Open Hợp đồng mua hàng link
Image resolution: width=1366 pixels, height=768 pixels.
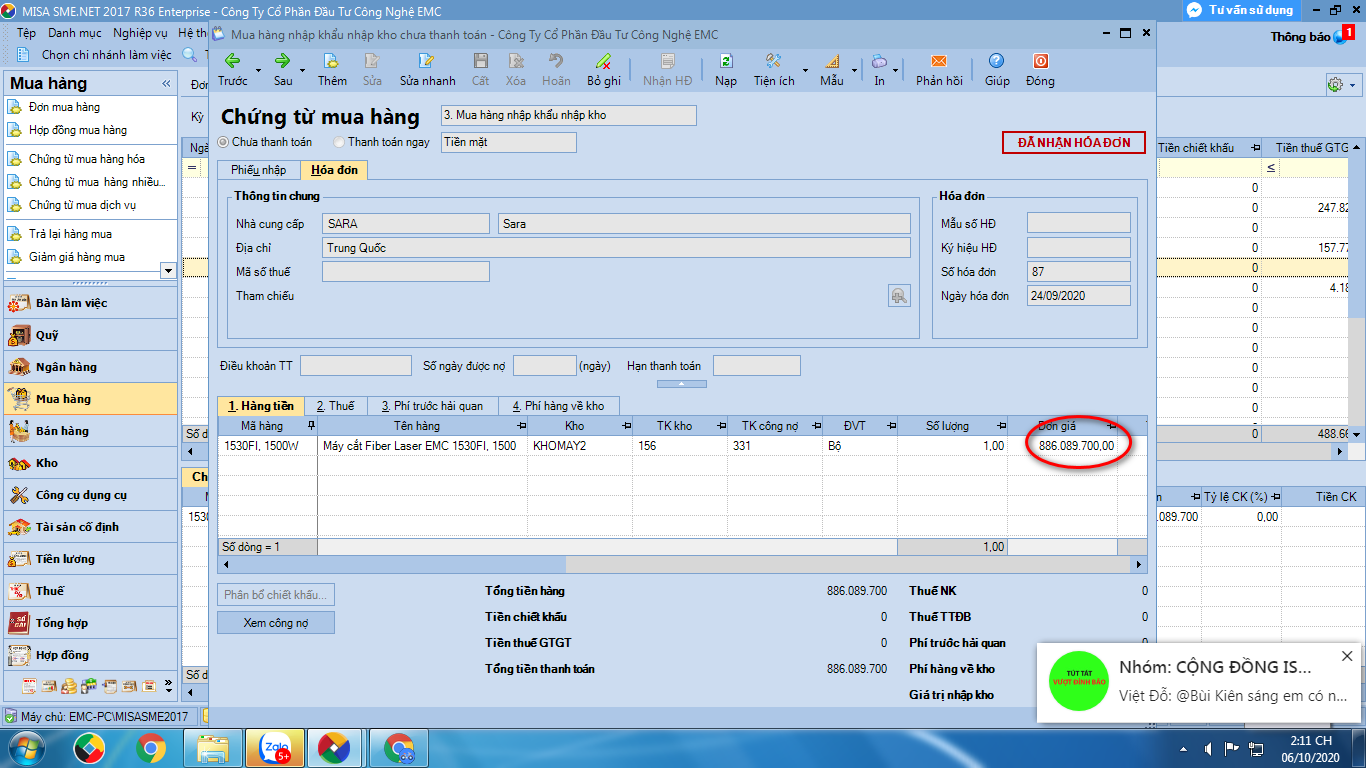coord(78,130)
